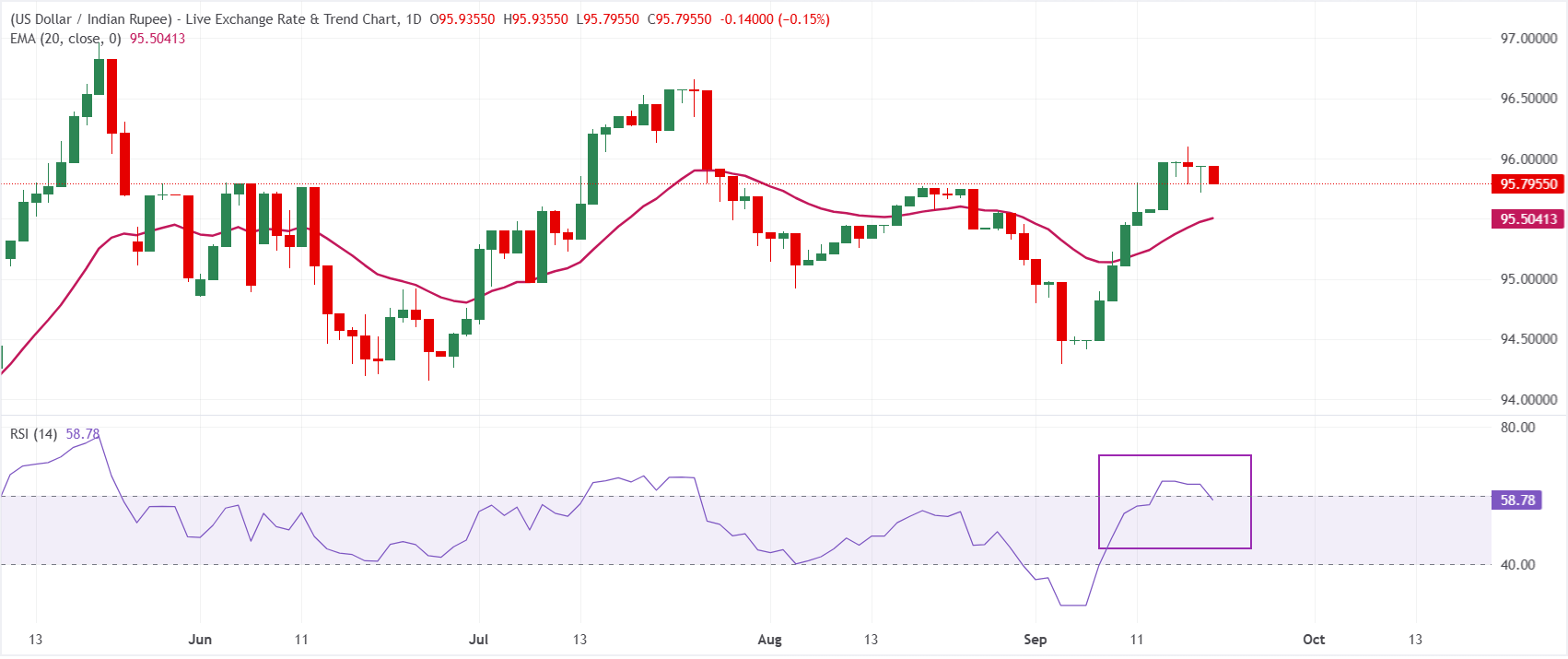
Task: Click the Sep label on time axis
Action: tap(1036, 640)
